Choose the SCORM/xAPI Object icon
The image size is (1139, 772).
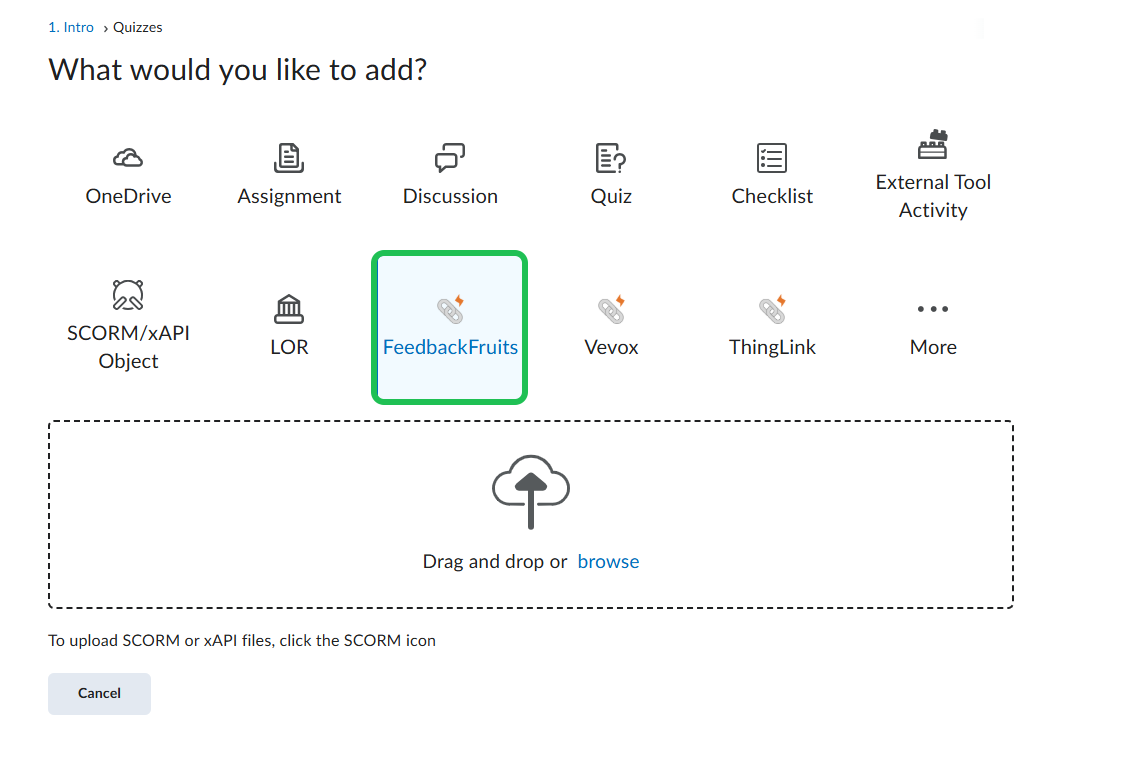coord(128,295)
